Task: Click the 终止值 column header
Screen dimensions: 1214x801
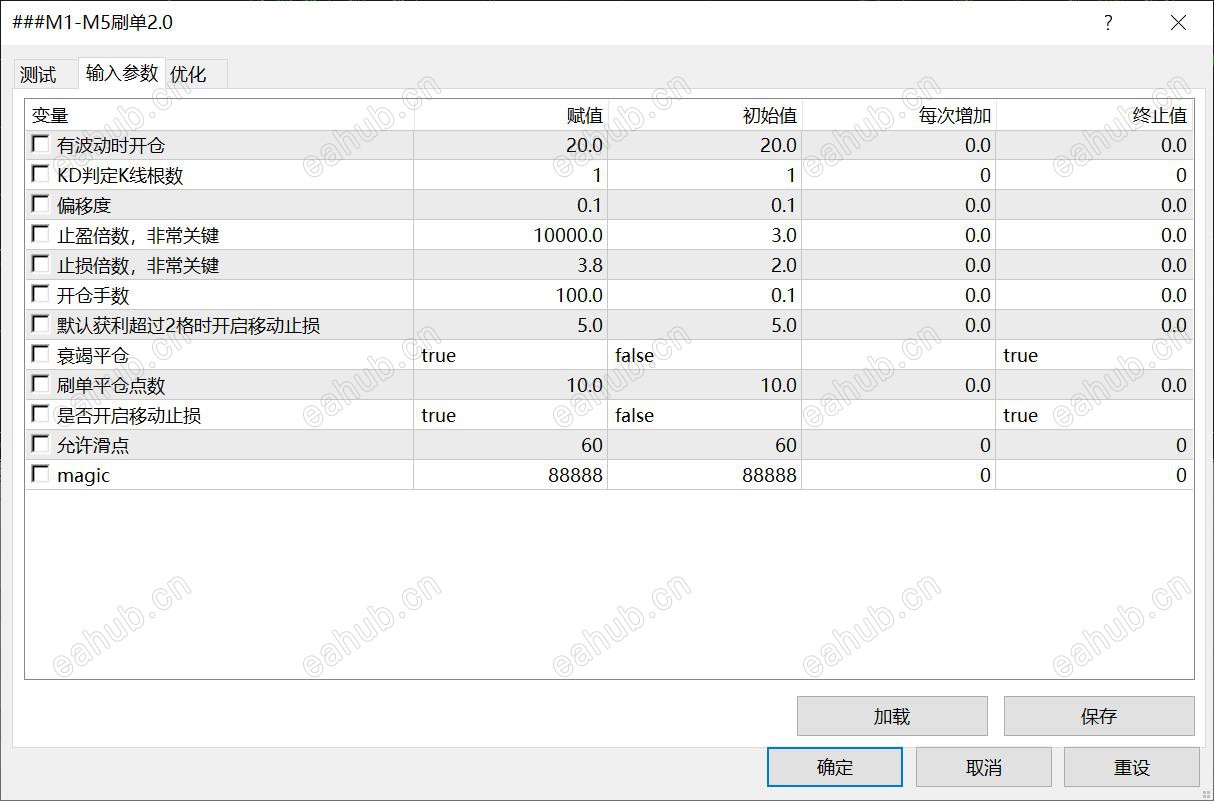Action: coord(1094,115)
